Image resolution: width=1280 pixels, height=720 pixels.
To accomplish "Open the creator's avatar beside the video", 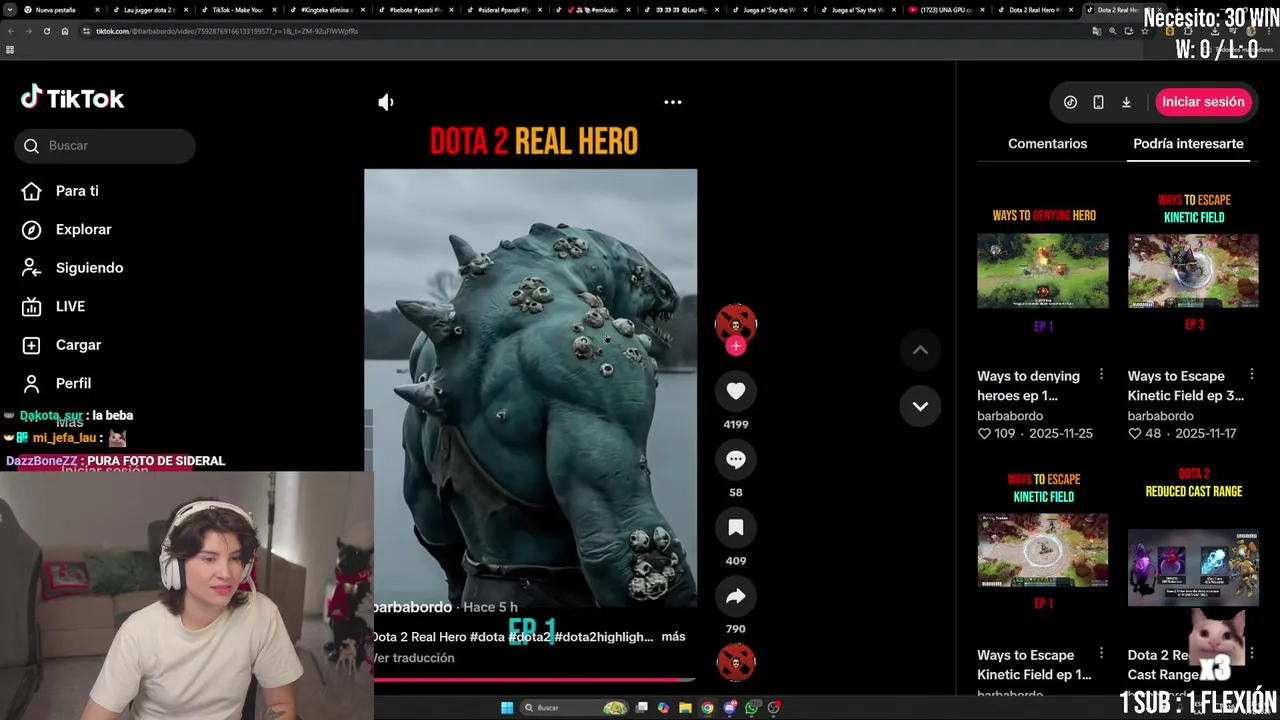I will 736,323.
